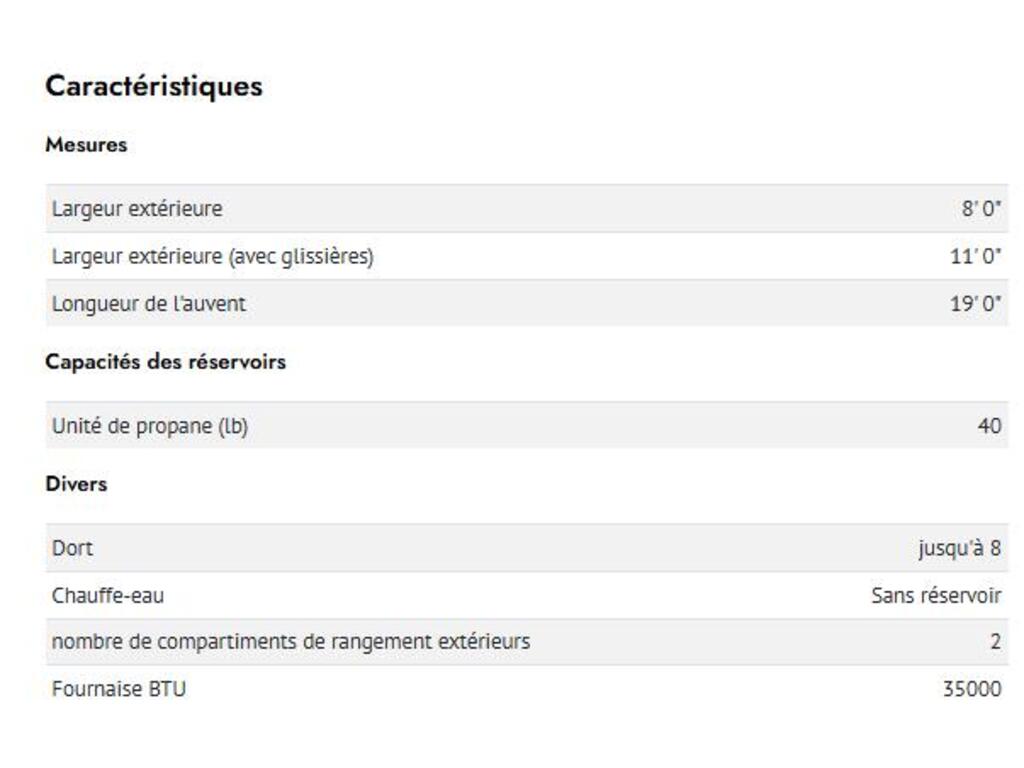1024x768 pixels.
Task: Select the Mesures section heading
Action: point(86,144)
